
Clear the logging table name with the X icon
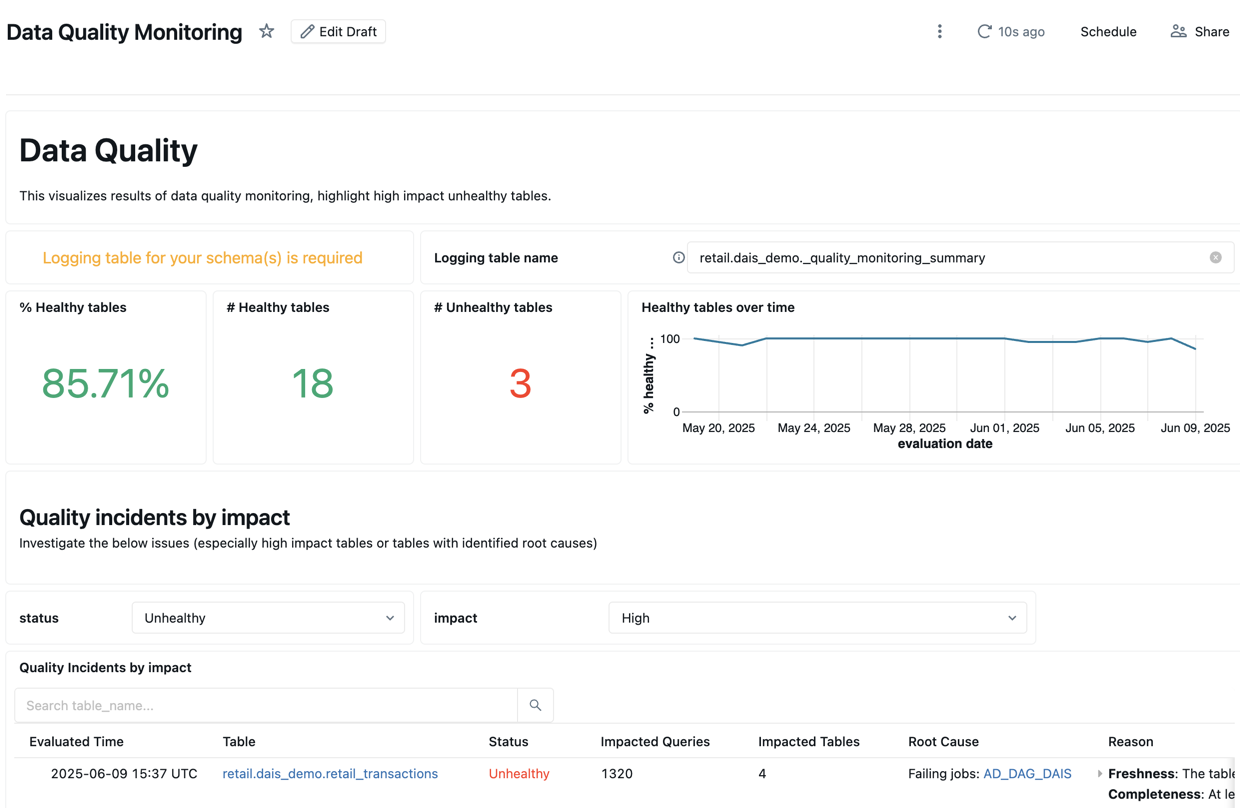point(1216,257)
